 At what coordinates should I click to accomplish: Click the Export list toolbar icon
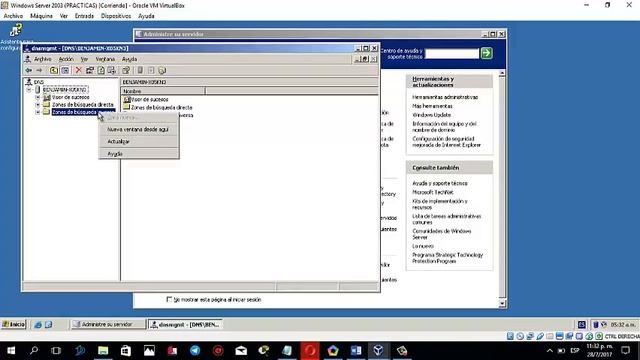(111, 71)
